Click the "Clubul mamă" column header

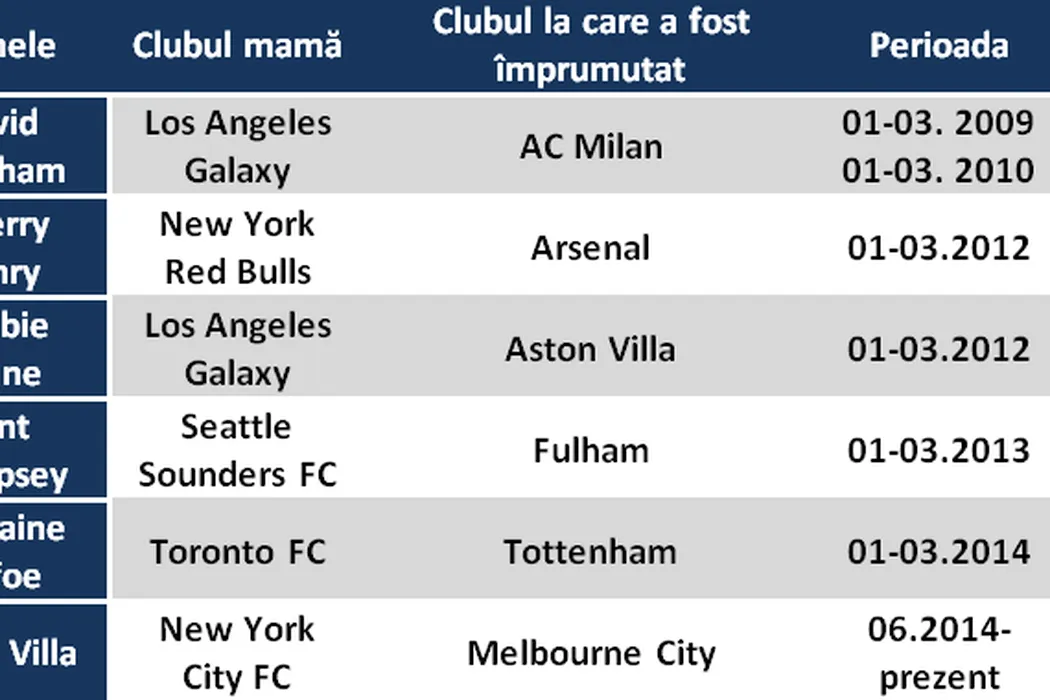(x=237, y=46)
